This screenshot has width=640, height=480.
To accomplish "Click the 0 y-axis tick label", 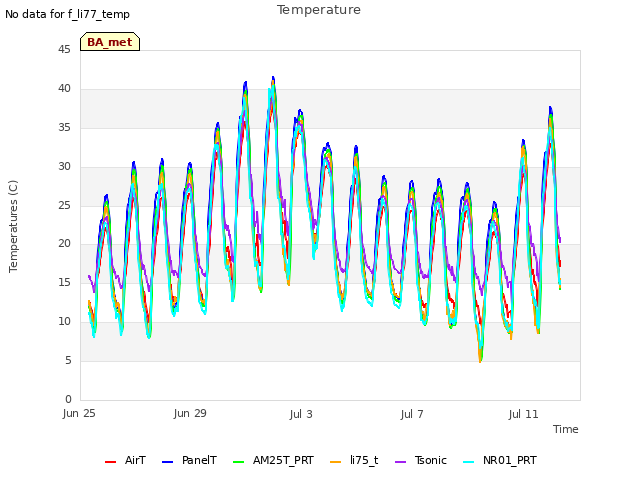I will click(x=68, y=399).
